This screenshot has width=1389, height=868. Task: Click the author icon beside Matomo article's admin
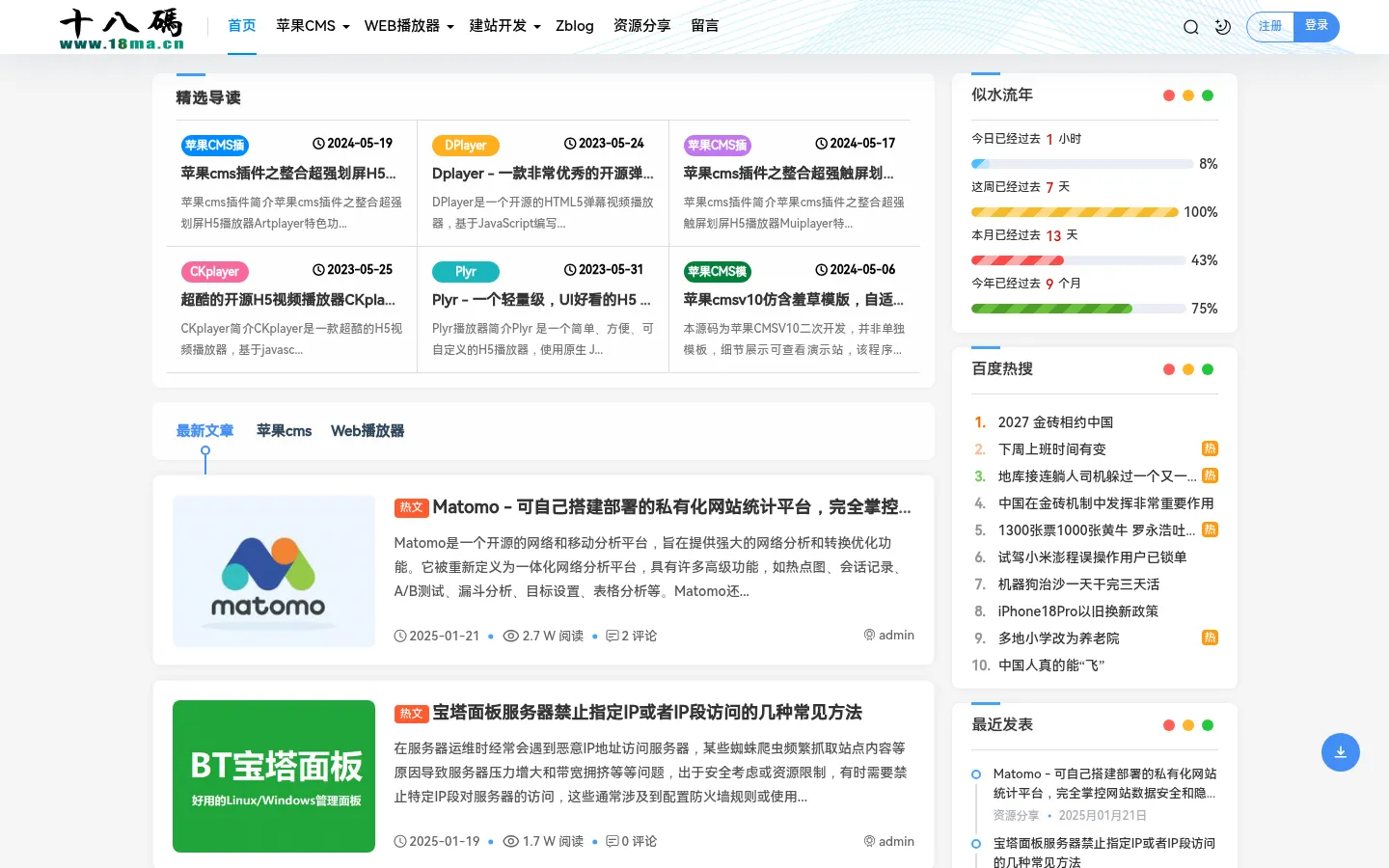[869, 635]
